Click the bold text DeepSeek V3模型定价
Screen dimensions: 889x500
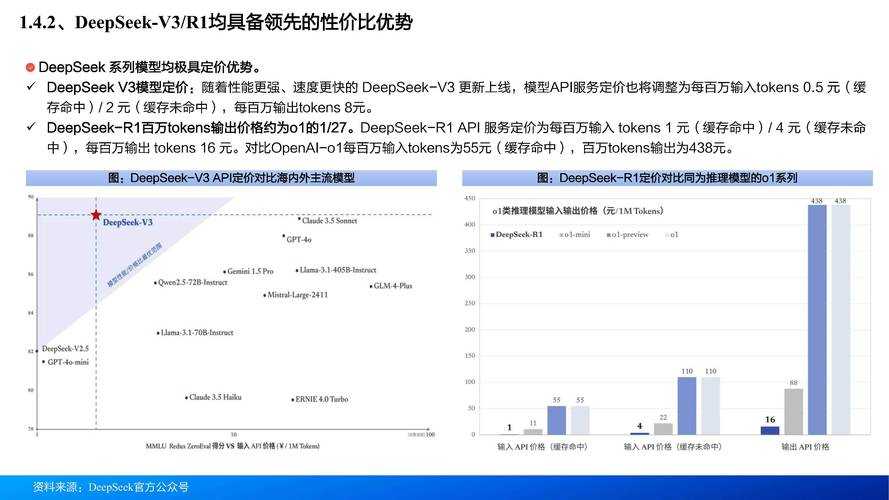tap(117, 87)
